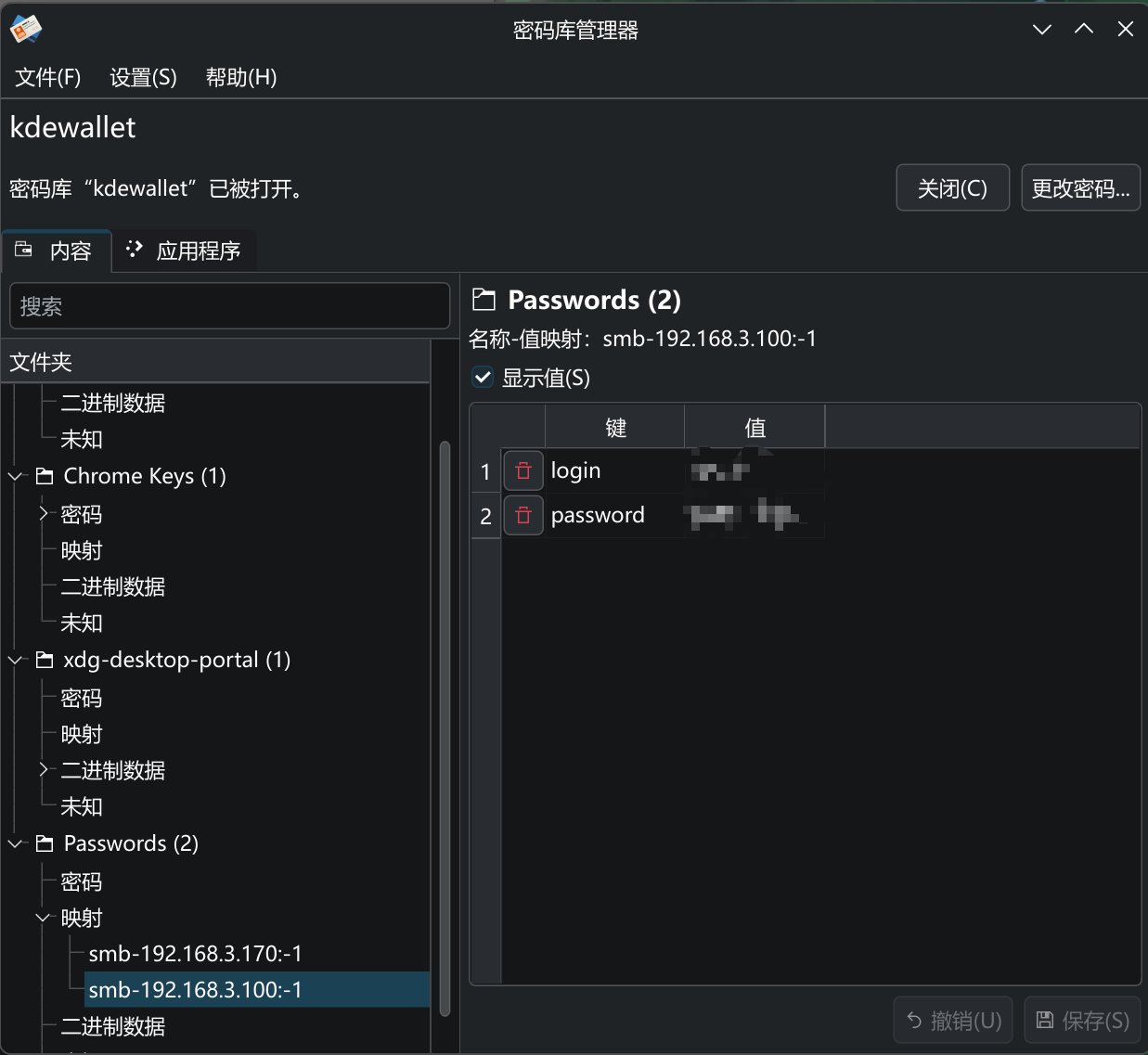Expand the Chrome Keys passwords node
This screenshot has height=1055, width=1148.
[x=44, y=513]
